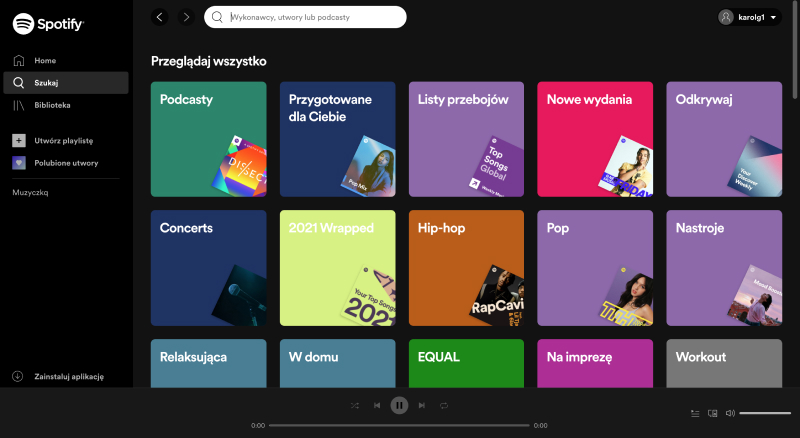Image resolution: width=800 pixels, height=438 pixels.
Task: Open Home in the sidebar
Action: pyautogui.click(x=66, y=60)
